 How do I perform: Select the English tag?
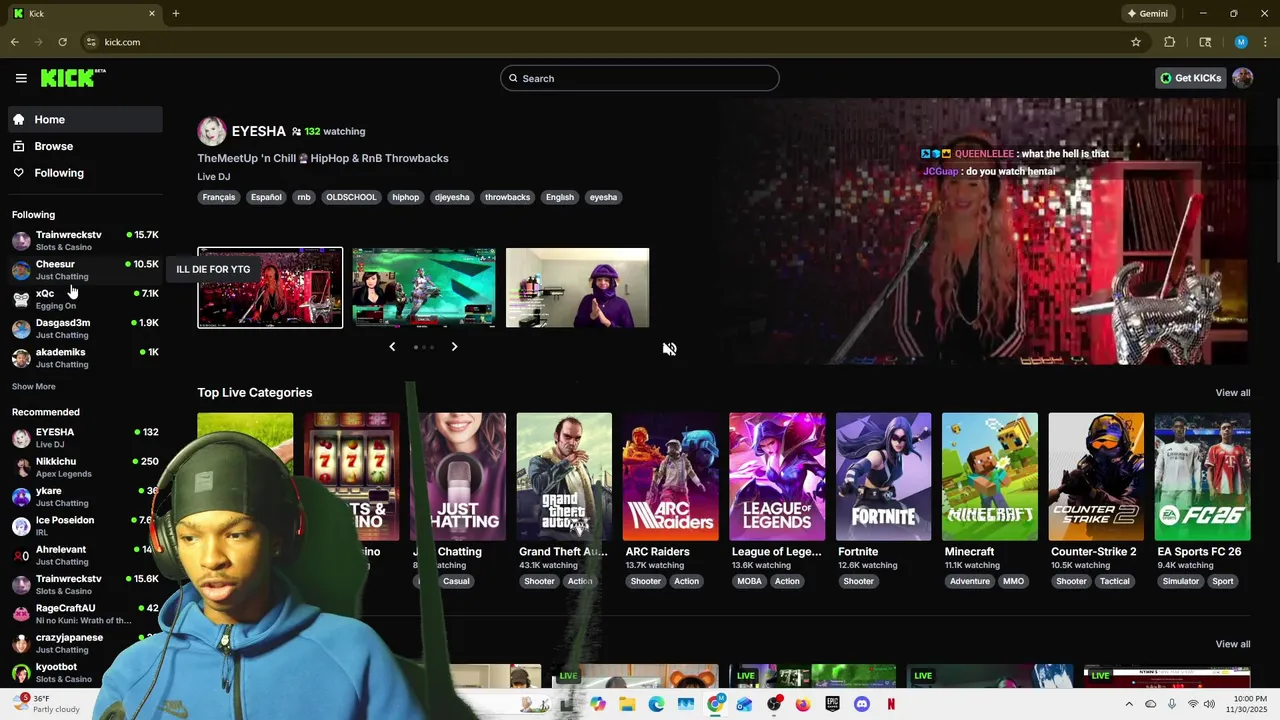click(560, 197)
